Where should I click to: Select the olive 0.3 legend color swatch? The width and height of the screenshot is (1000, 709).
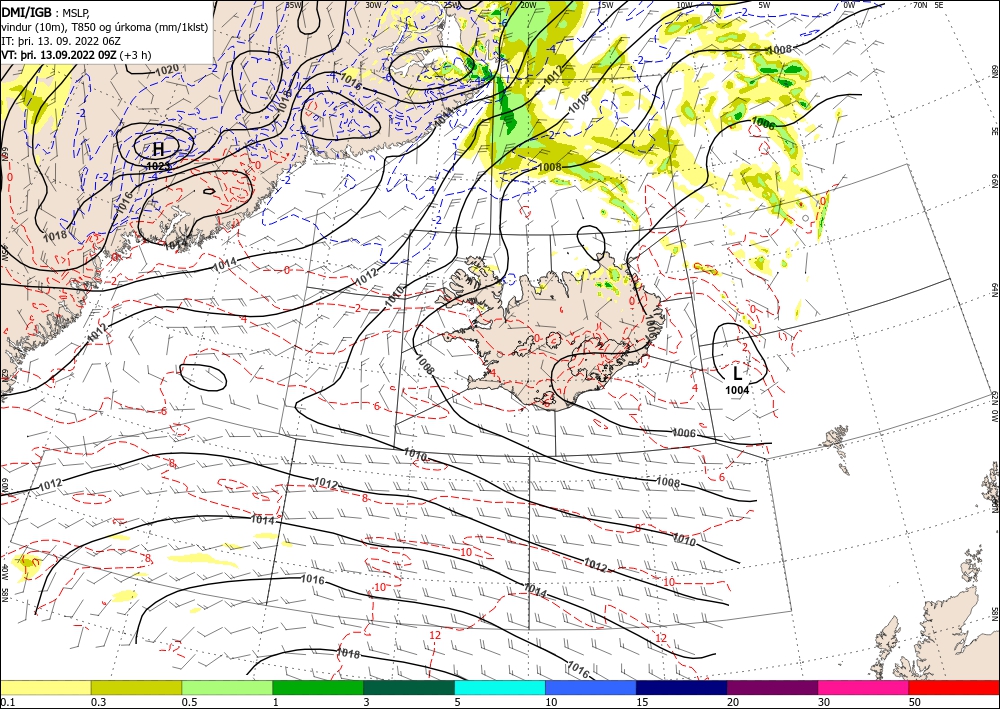pos(136,687)
